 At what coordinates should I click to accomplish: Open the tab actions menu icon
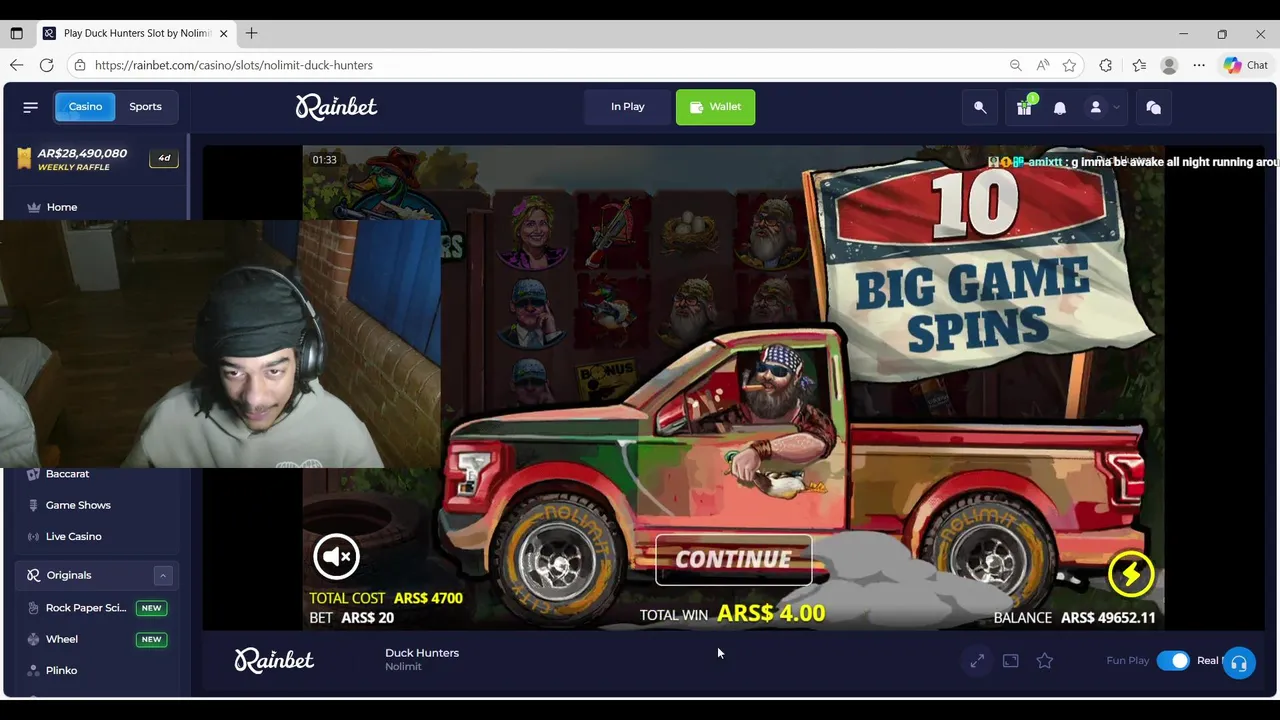coord(16,33)
